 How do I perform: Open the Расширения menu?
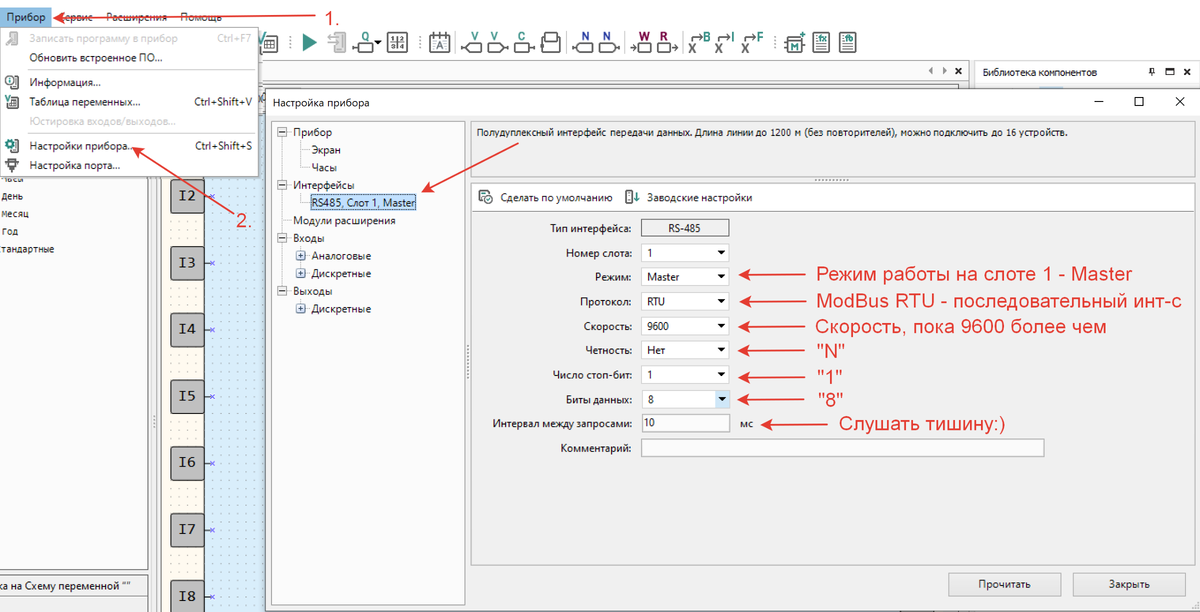tap(136, 18)
